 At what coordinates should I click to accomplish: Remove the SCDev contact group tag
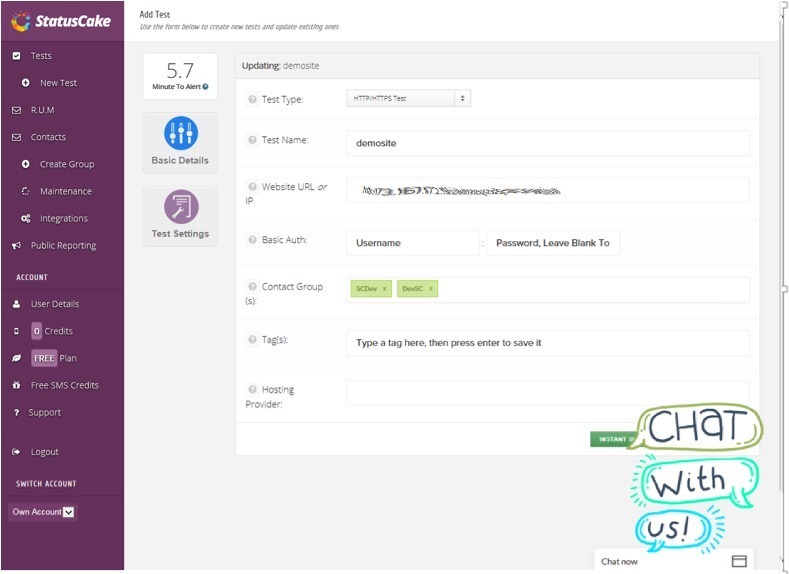385,289
